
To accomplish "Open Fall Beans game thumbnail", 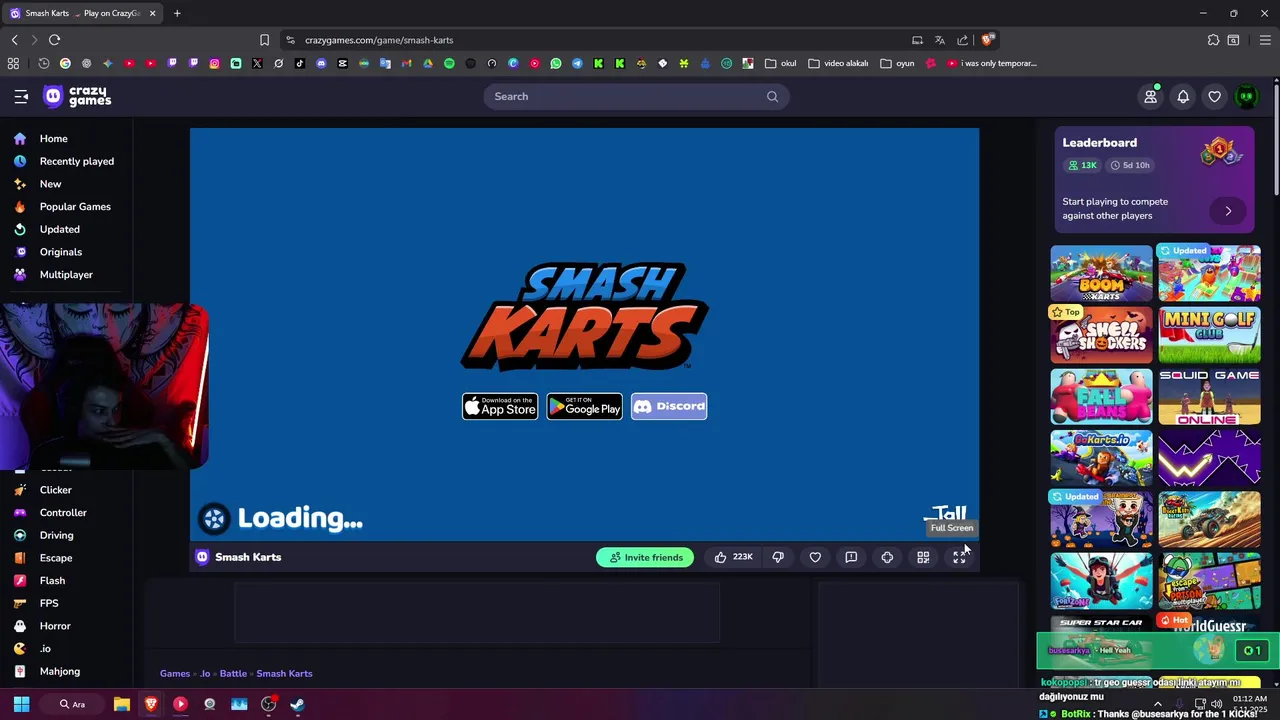I will tap(1101, 397).
